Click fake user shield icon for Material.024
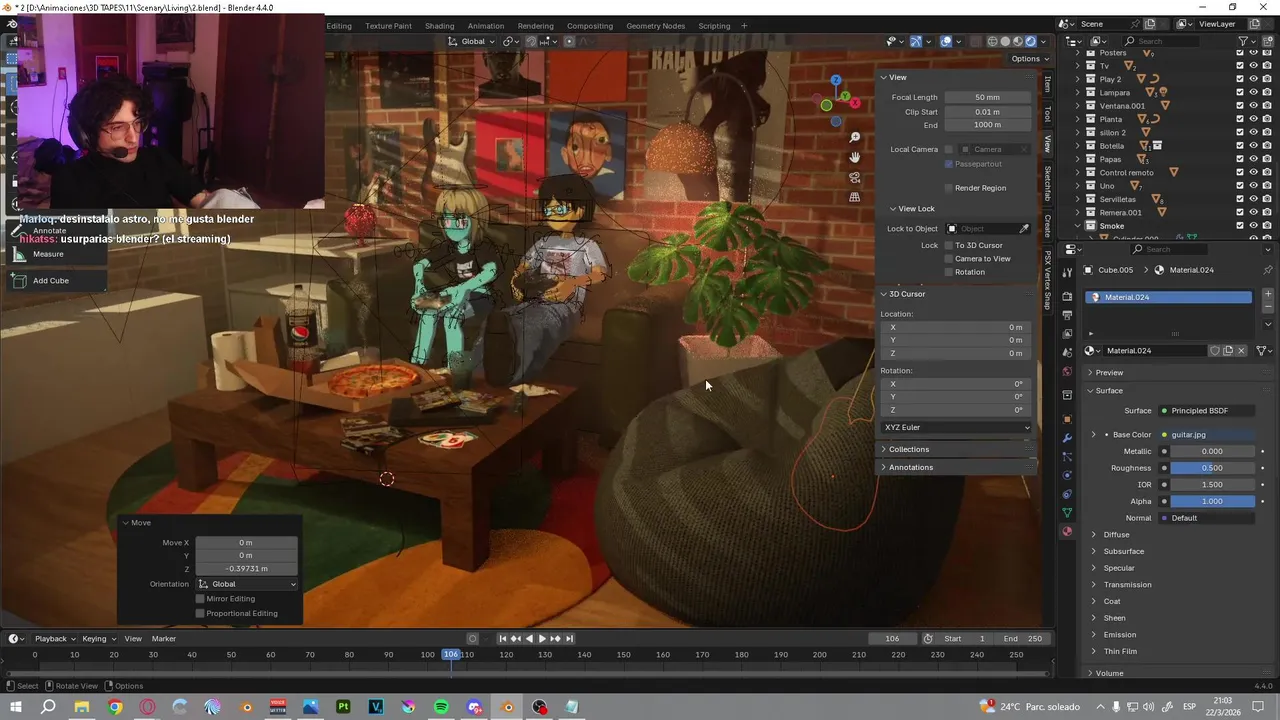Image resolution: width=1280 pixels, height=720 pixels. (1215, 350)
